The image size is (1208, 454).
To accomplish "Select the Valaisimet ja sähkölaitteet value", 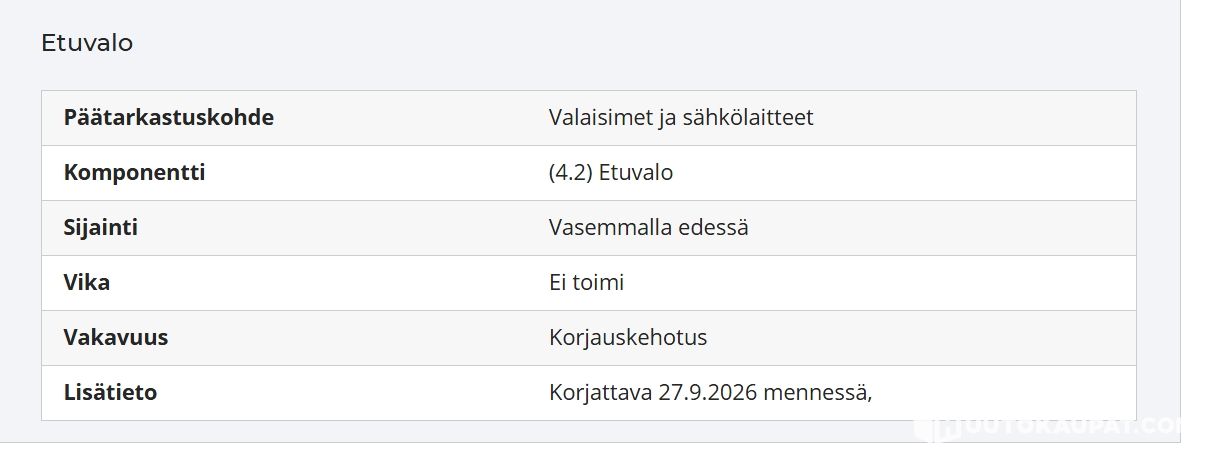I will click(x=681, y=117).
